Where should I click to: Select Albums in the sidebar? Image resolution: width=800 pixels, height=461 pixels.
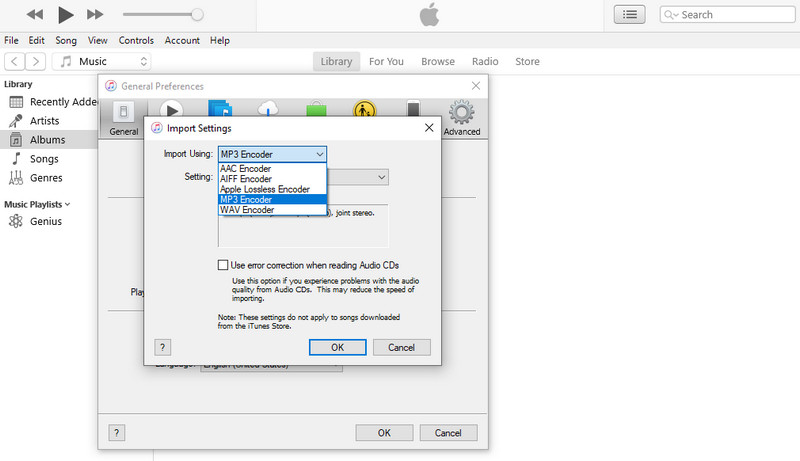click(49, 140)
